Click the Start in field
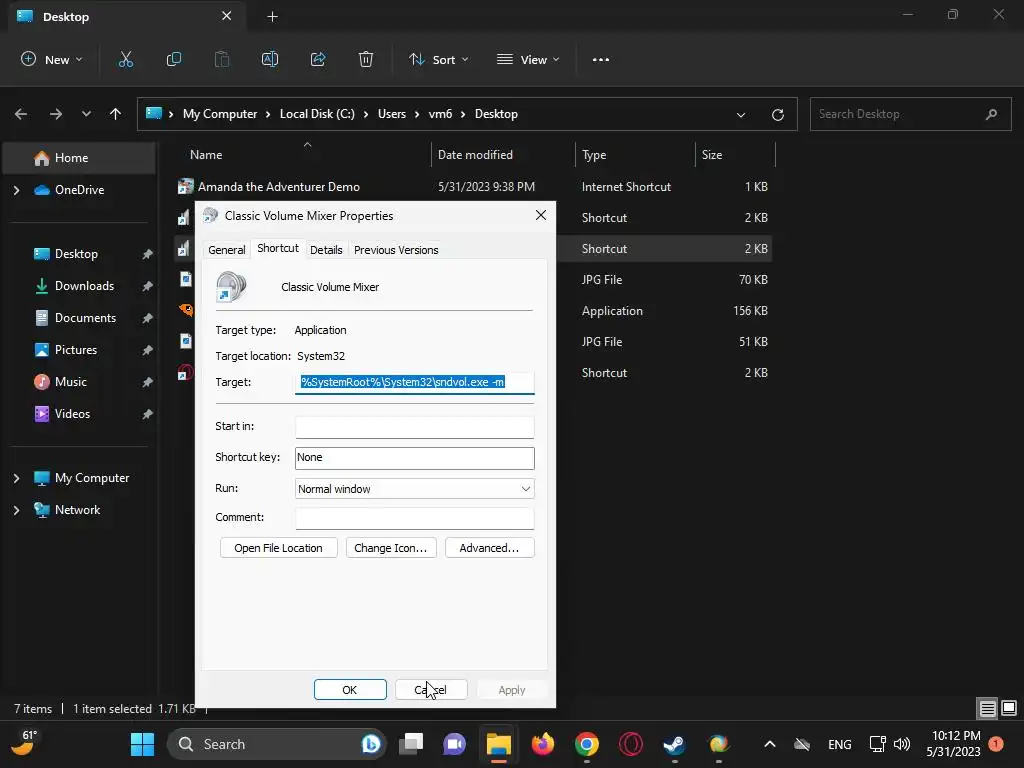 click(415, 426)
